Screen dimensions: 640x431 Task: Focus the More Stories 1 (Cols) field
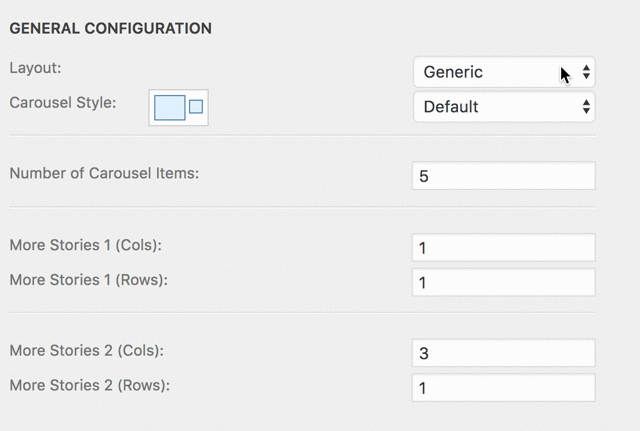[504, 248]
